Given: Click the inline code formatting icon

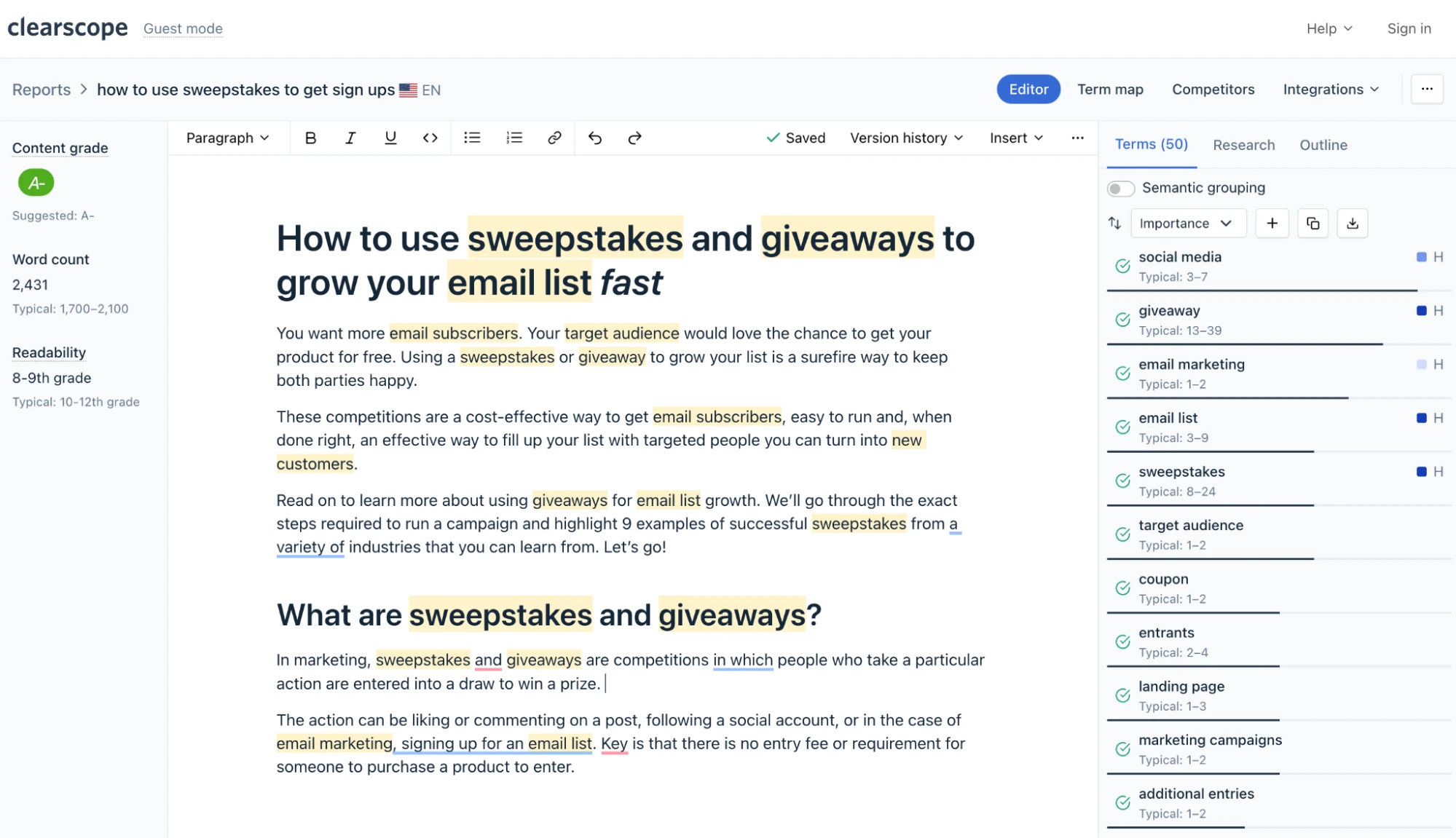Looking at the screenshot, I should [x=430, y=137].
